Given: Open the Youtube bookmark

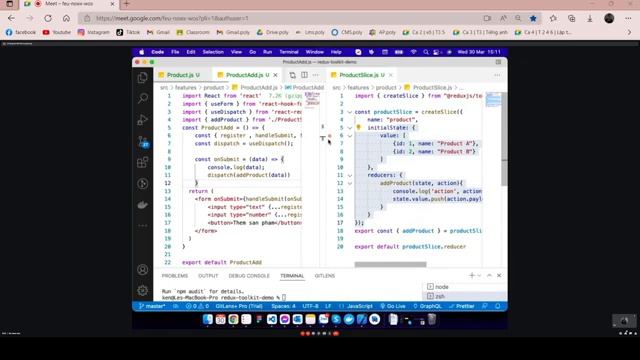Looking at the screenshot, I should click(x=57, y=32).
